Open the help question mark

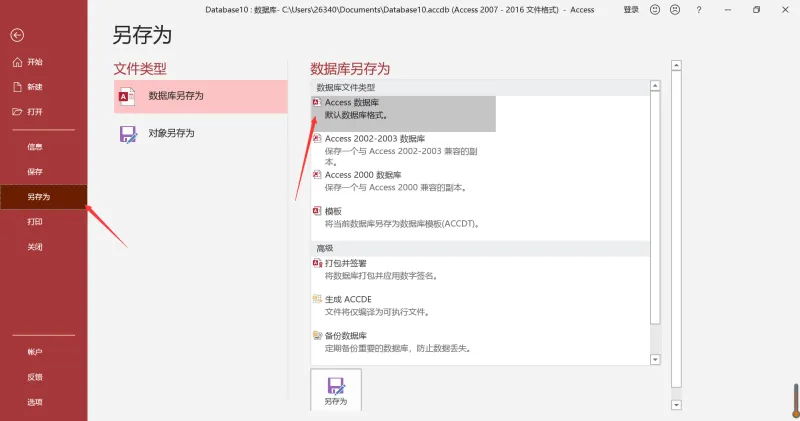698,10
